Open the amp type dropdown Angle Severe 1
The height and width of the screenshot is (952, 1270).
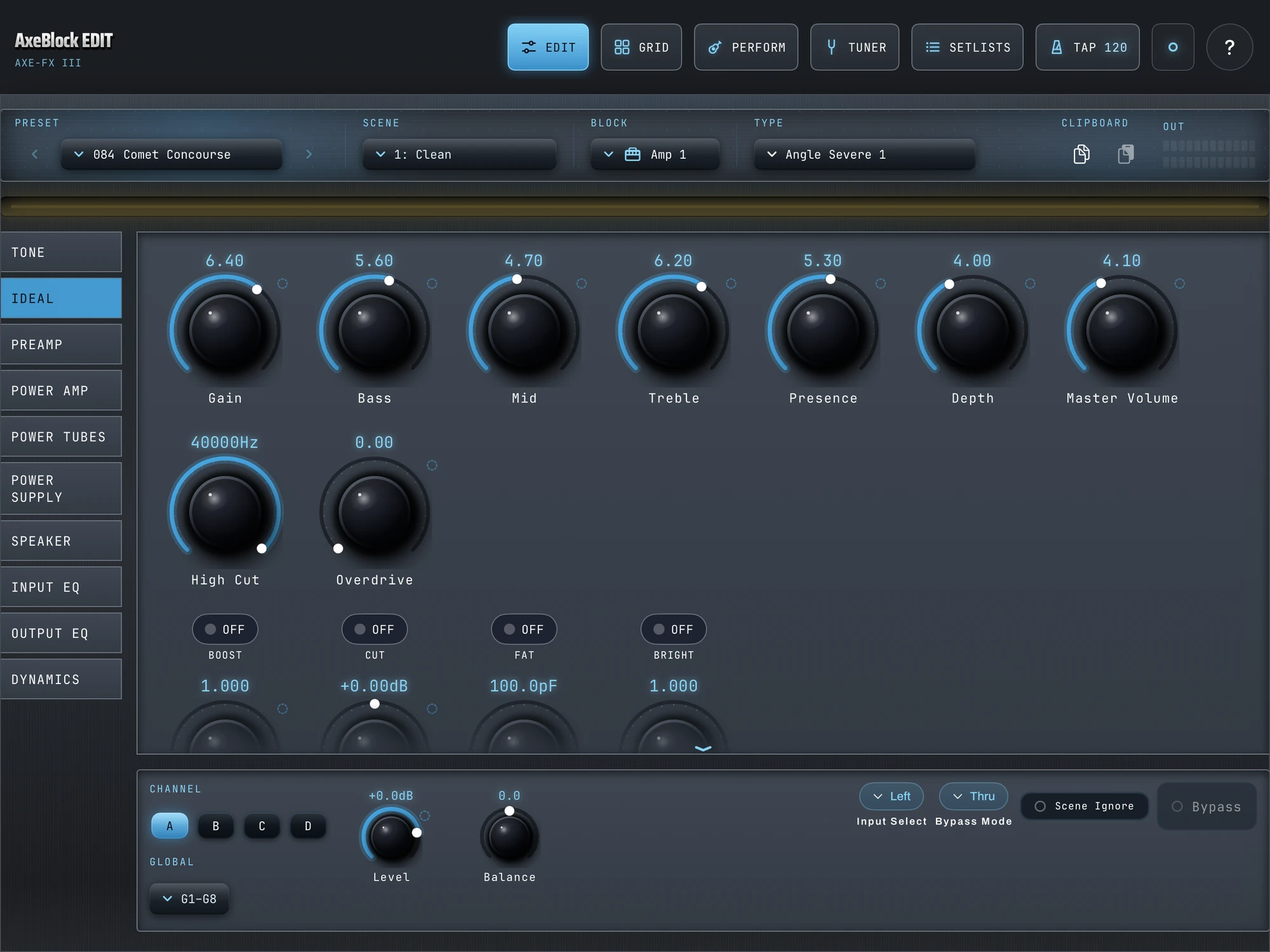[864, 154]
